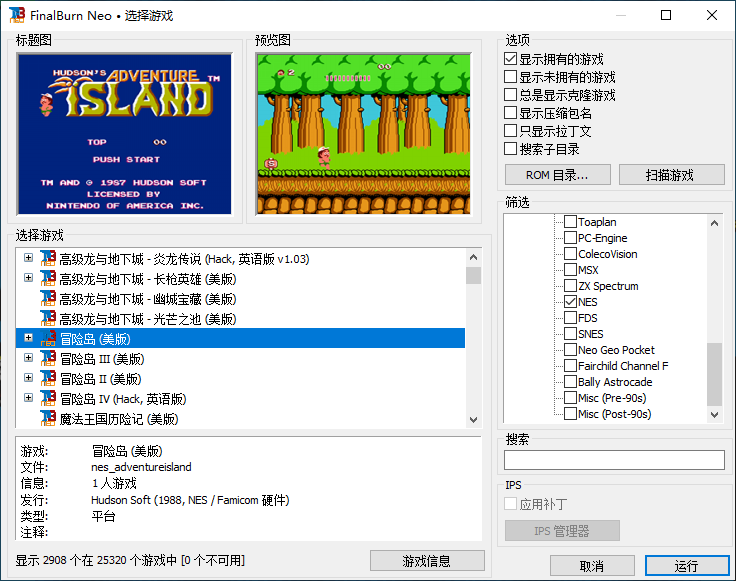The width and height of the screenshot is (736, 581).
Task: Click Hudson Soft (1988, NES / Famicom 硬件) text
Action: click(190, 500)
